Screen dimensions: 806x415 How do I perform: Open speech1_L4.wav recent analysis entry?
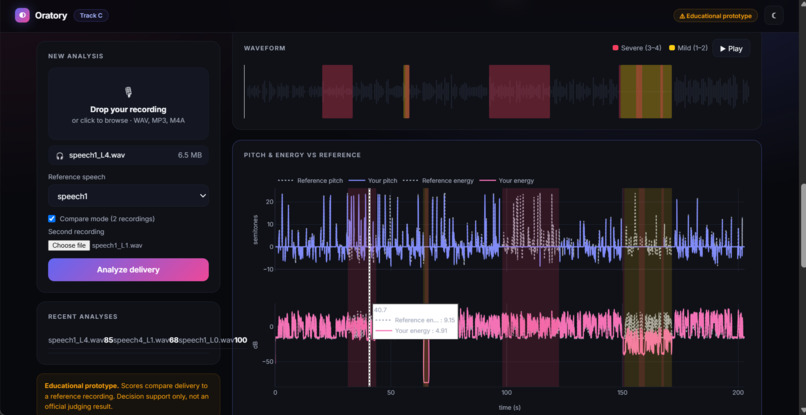81,340
